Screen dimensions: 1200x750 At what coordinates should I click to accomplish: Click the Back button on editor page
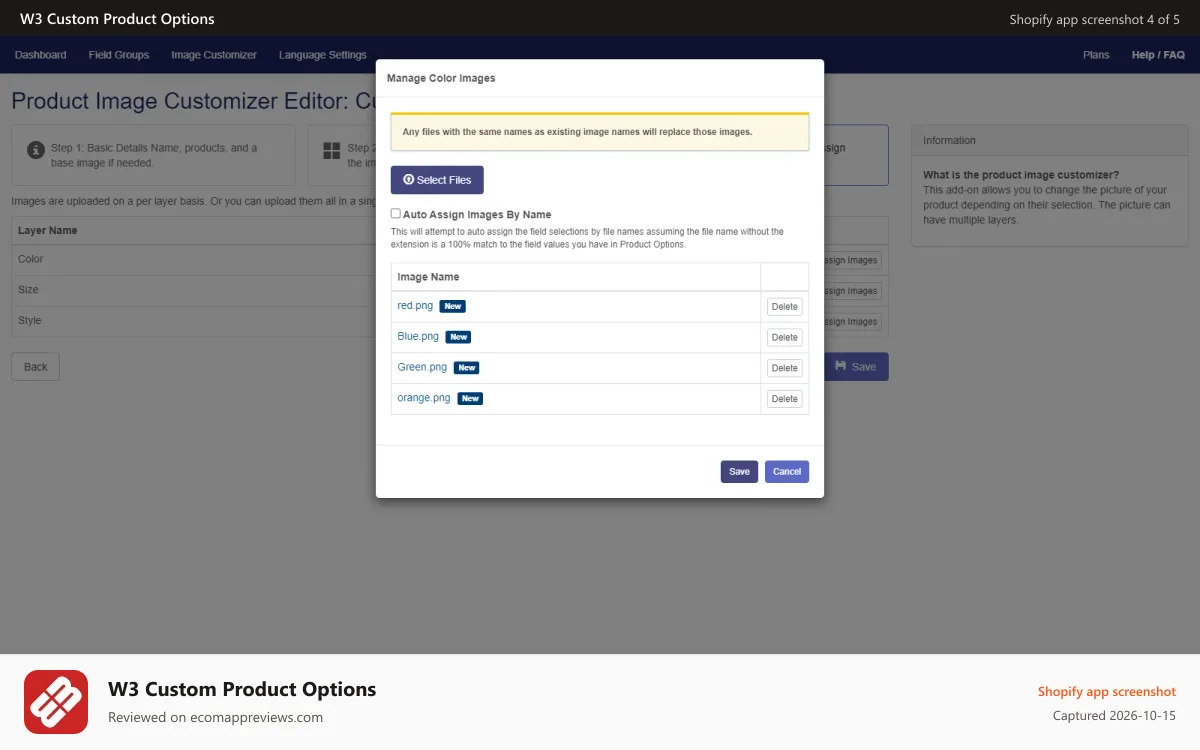pos(36,367)
